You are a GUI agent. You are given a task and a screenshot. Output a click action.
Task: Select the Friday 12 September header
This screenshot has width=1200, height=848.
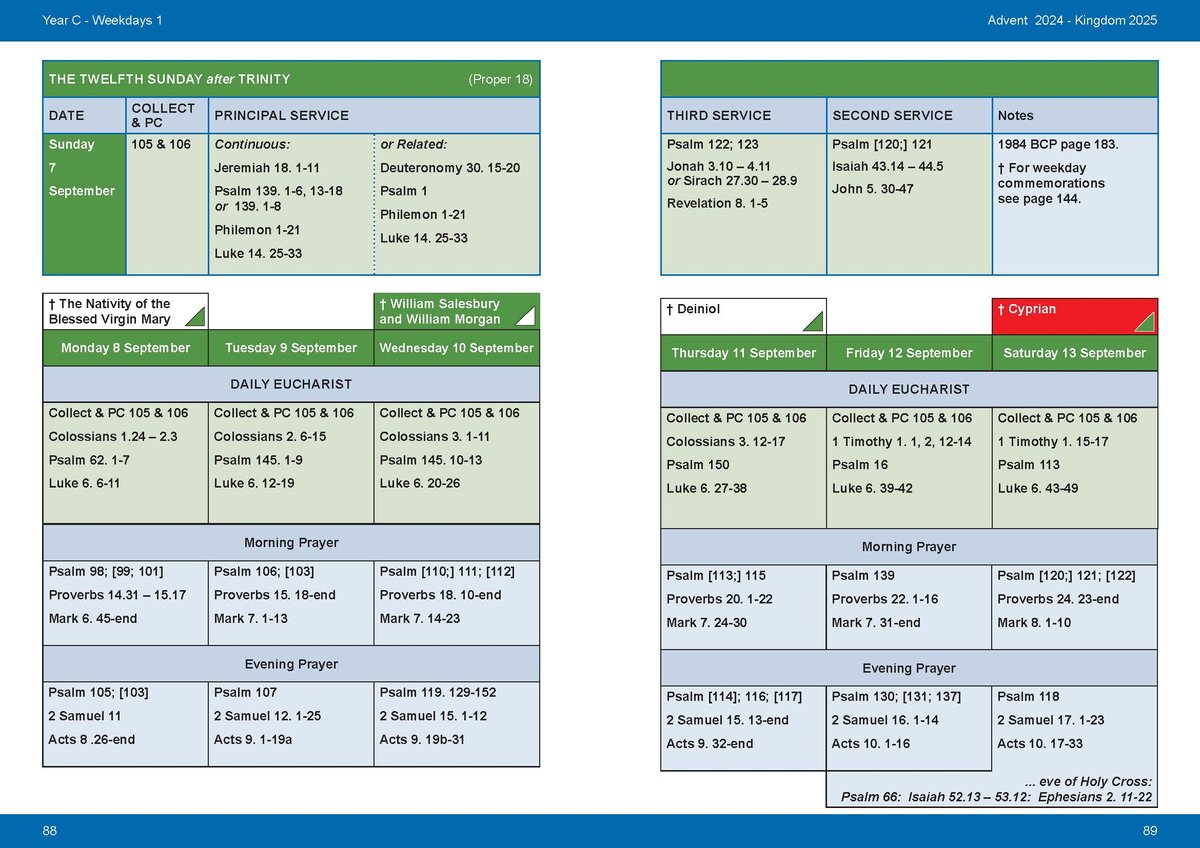point(909,353)
